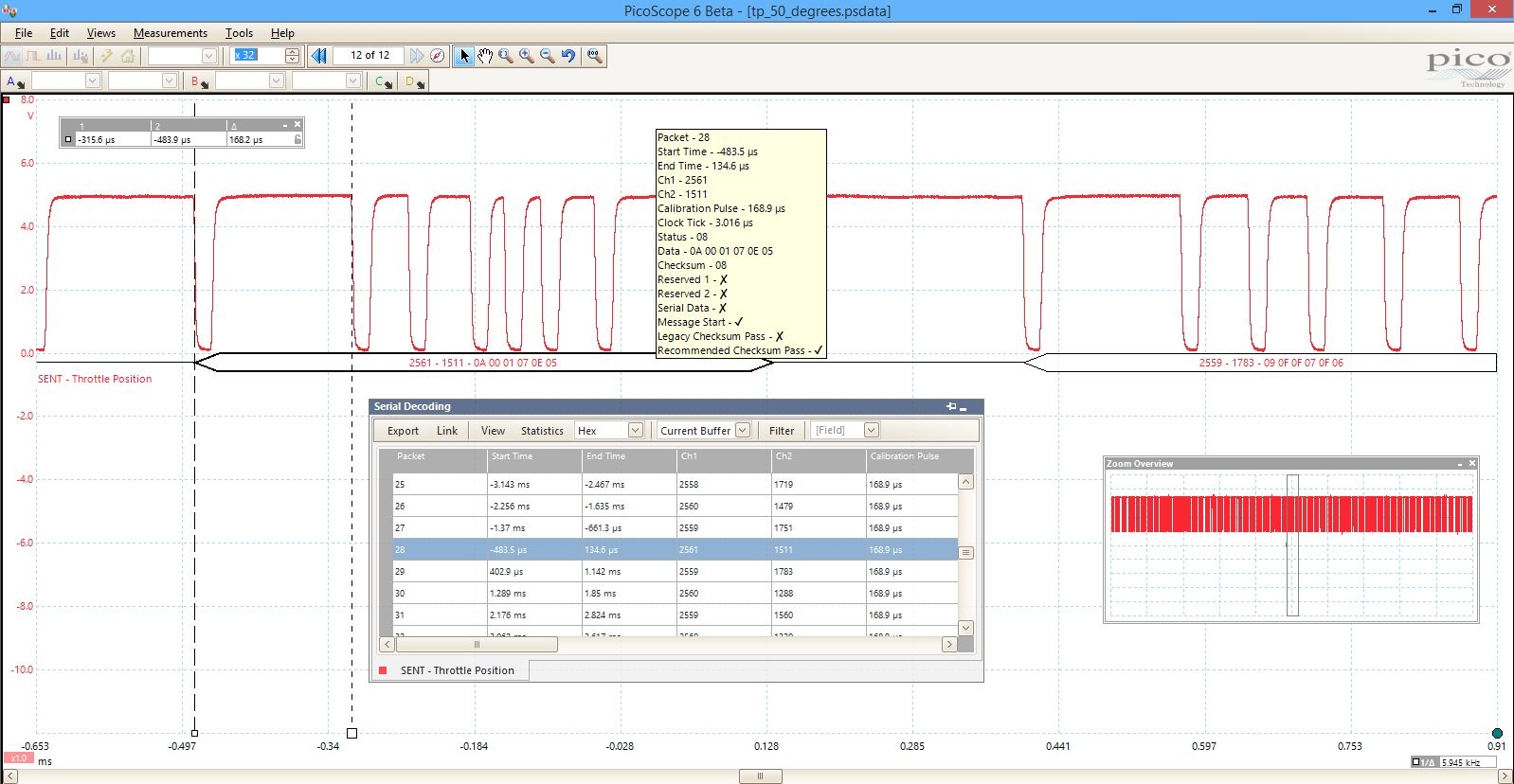1514x784 pixels.
Task: Open Channel A range dropdown
Action: pos(93,81)
